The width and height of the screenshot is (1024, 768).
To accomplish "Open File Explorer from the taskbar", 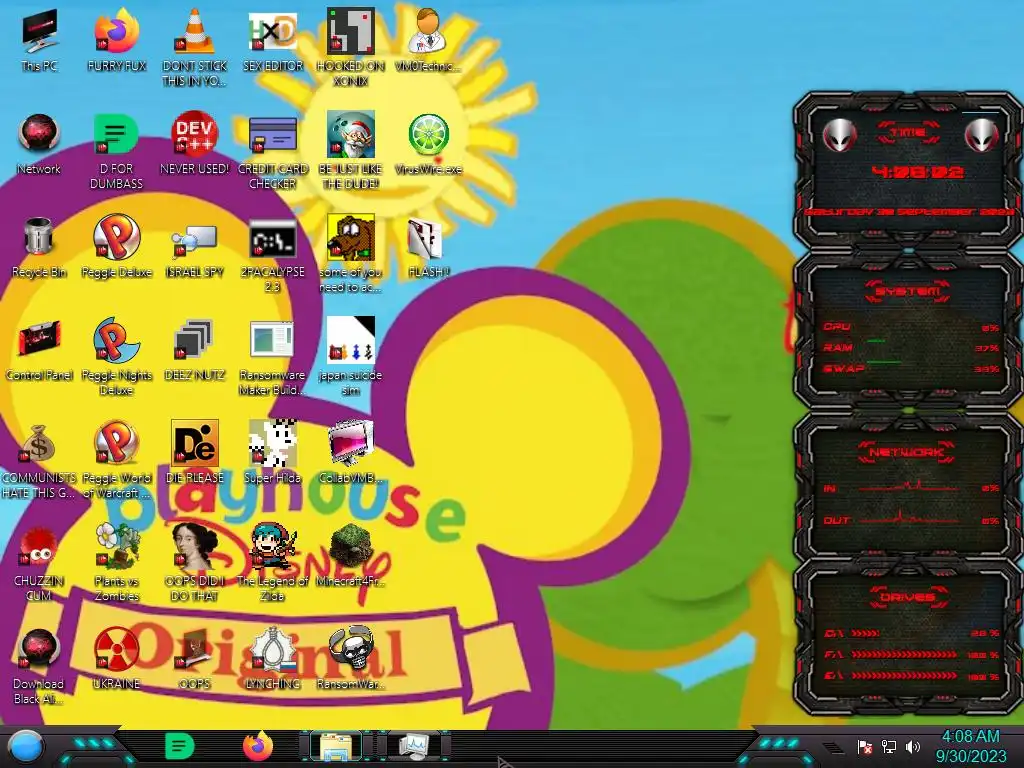I will pos(335,747).
